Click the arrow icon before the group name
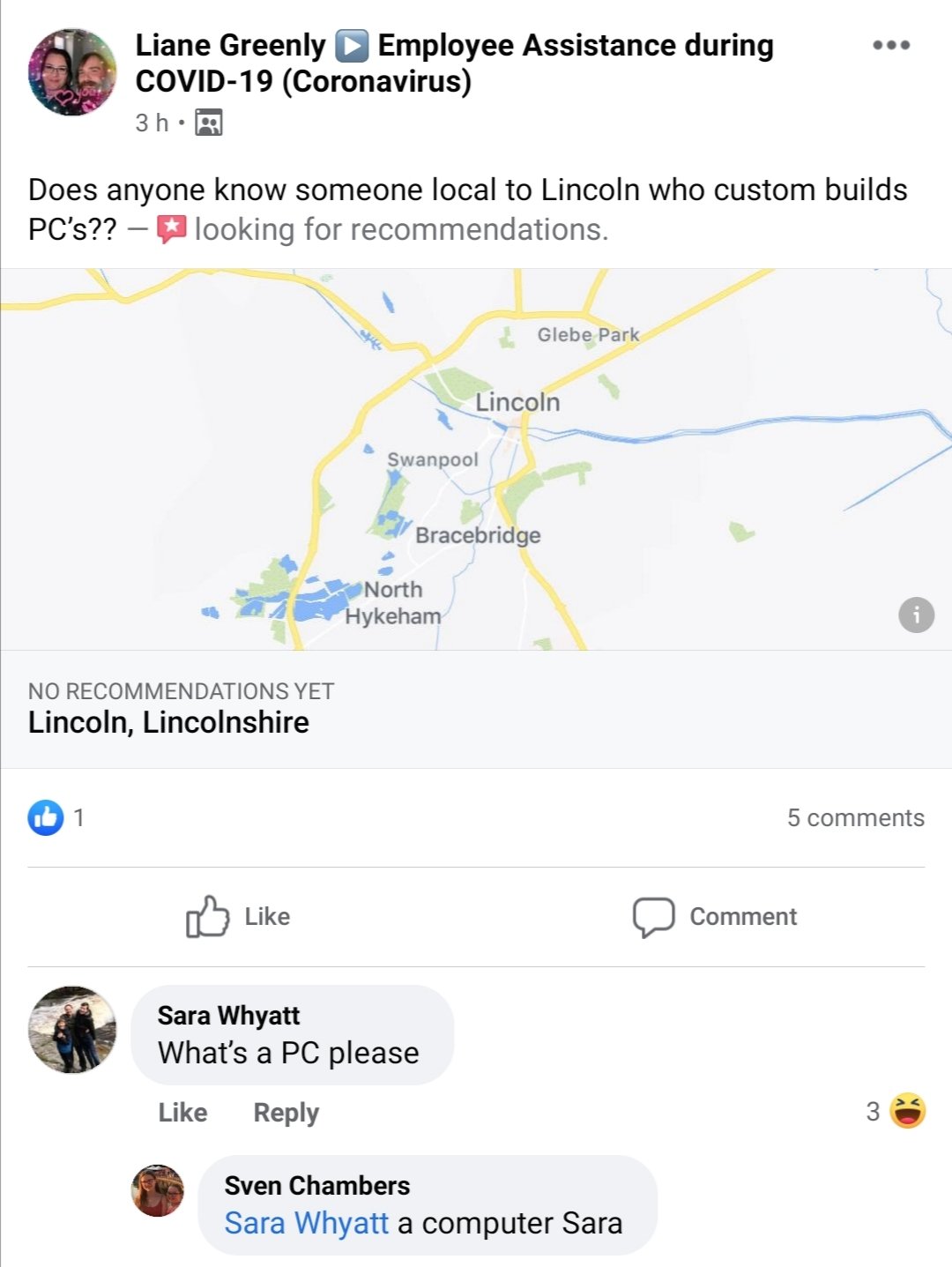The height and width of the screenshot is (1267, 952). coord(353,46)
